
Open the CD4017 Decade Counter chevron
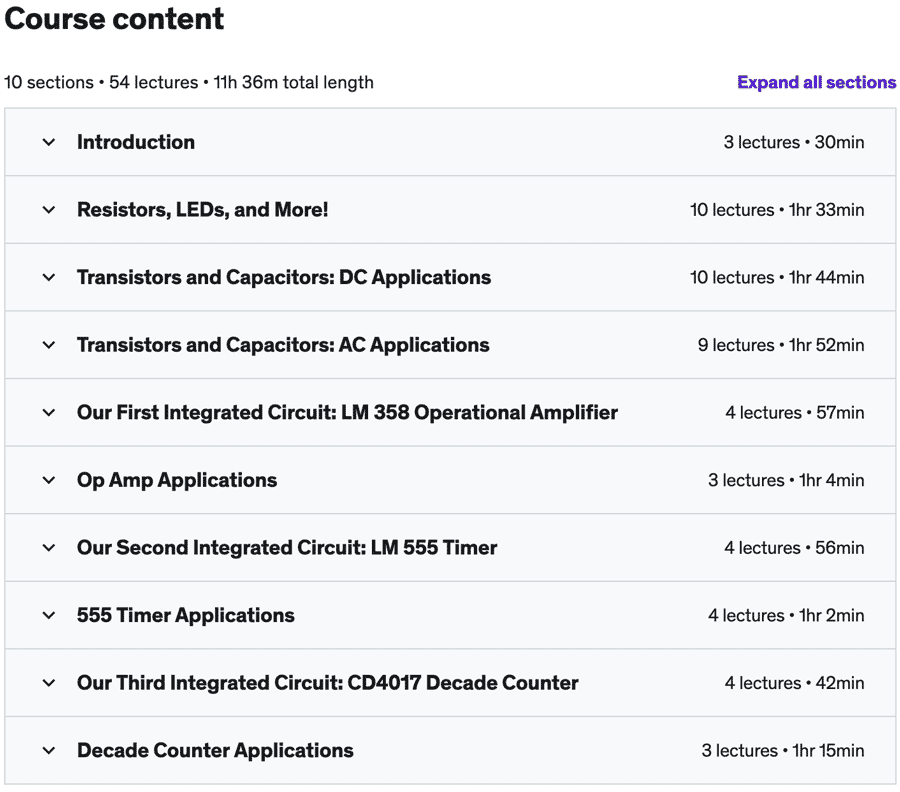click(x=49, y=683)
